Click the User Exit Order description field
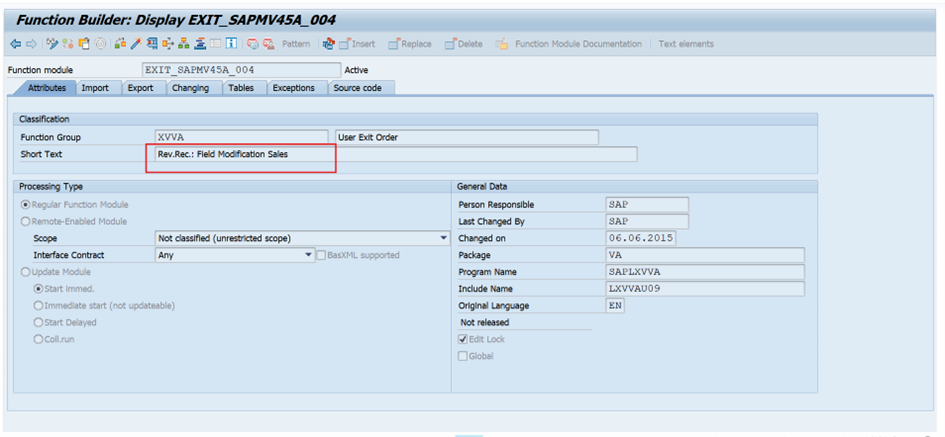The height and width of the screenshot is (437, 945). (x=467, y=137)
